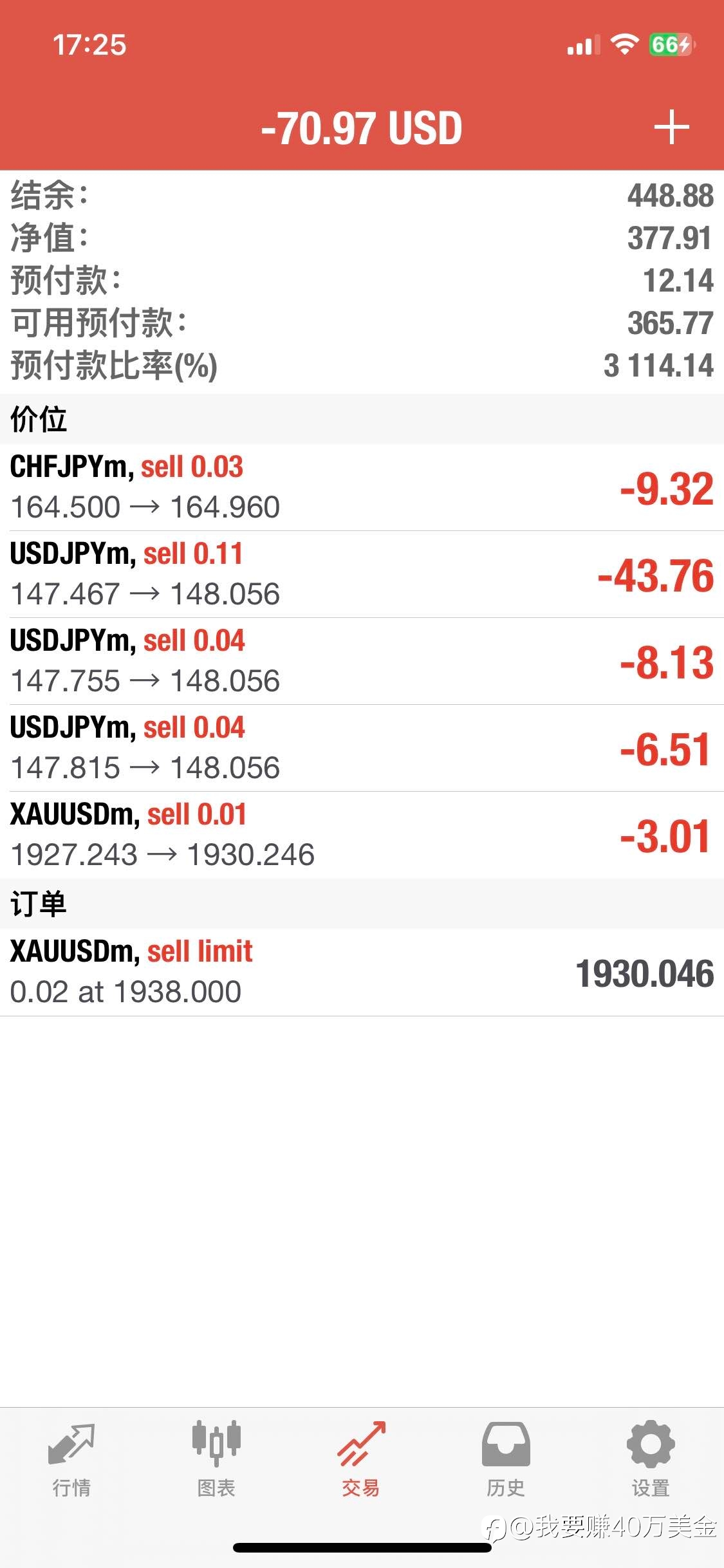Select the CHFJPYm sell 0.03 position
This screenshot has width=724, height=1568.
362,487
